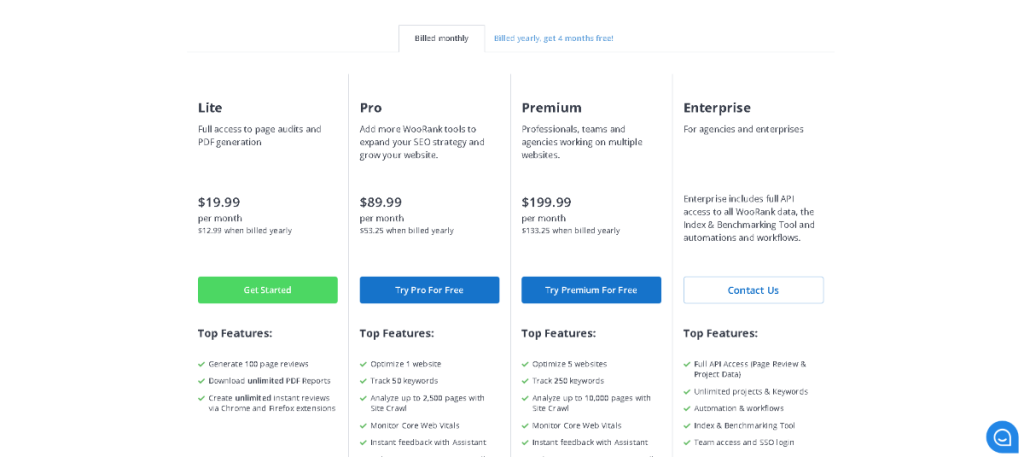
Task: Click the Contact Us button
Action: tap(753, 290)
